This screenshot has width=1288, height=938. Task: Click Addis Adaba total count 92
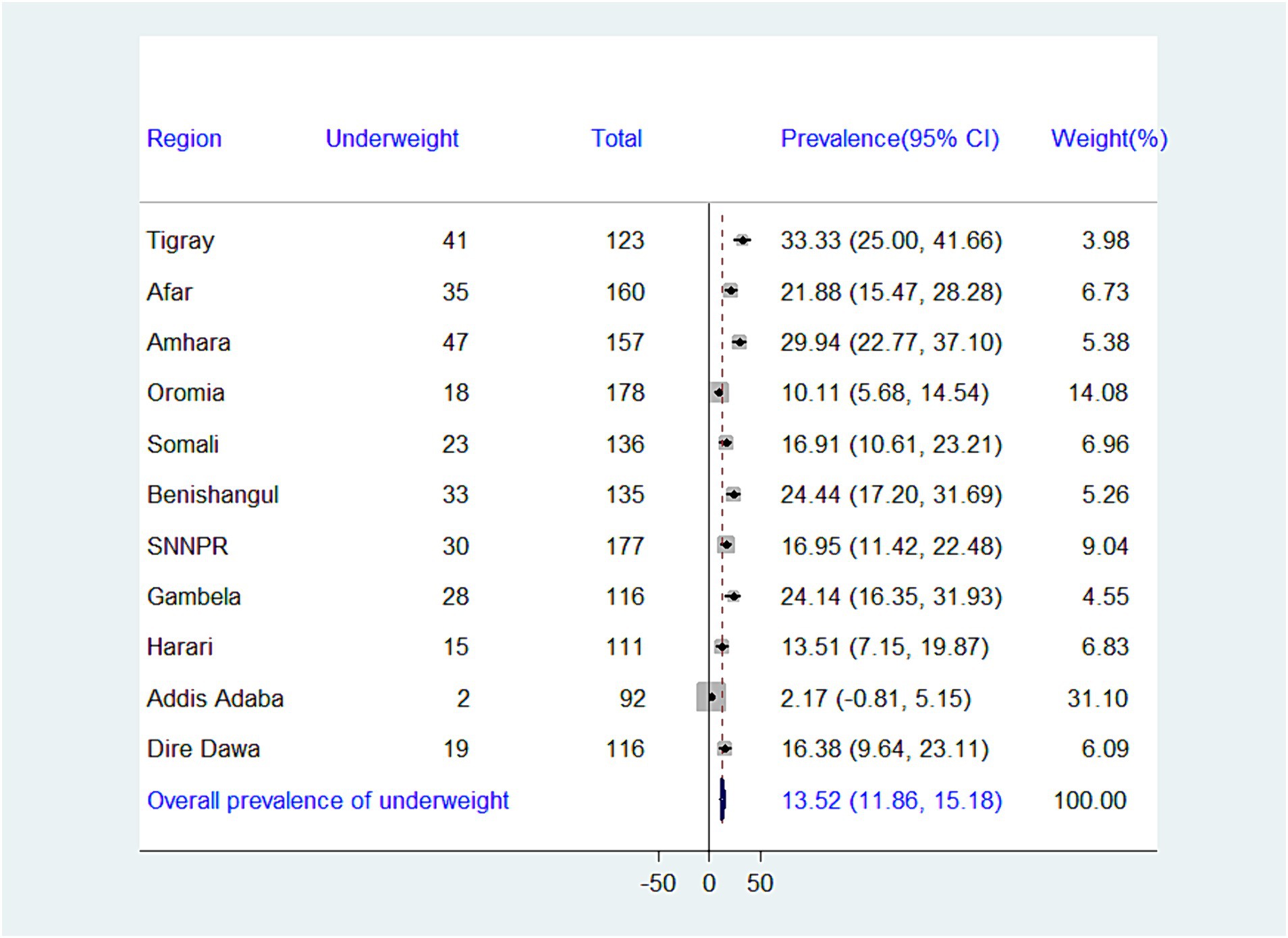pos(633,698)
